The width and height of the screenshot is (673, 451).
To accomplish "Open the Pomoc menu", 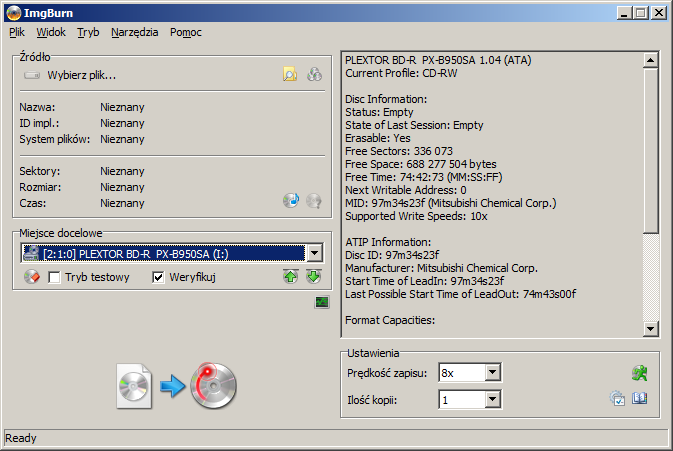I will pos(185,32).
